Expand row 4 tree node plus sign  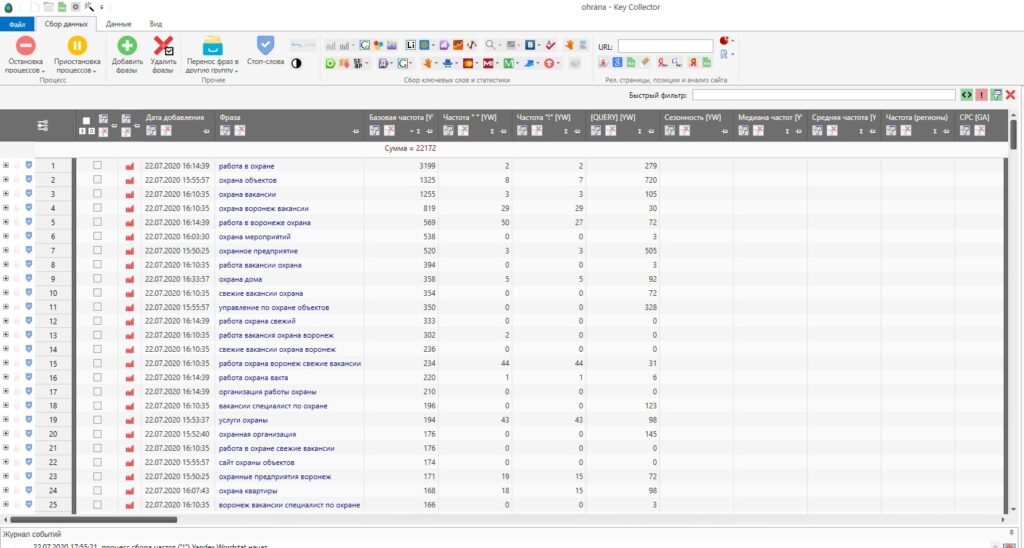point(6,208)
